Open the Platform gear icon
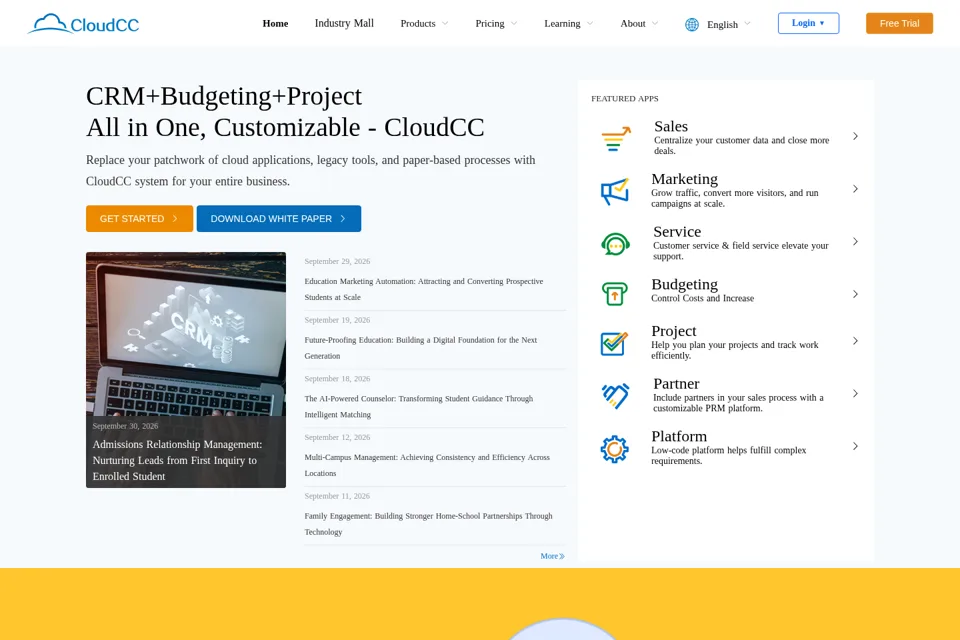This screenshot has width=960, height=640. (x=615, y=449)
